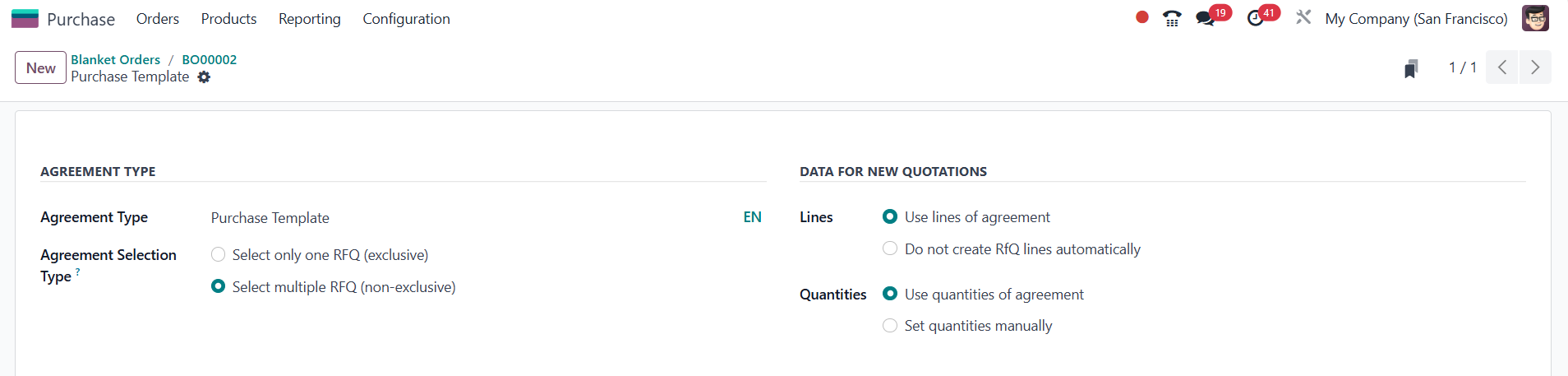Click the New button

(41, 68)
